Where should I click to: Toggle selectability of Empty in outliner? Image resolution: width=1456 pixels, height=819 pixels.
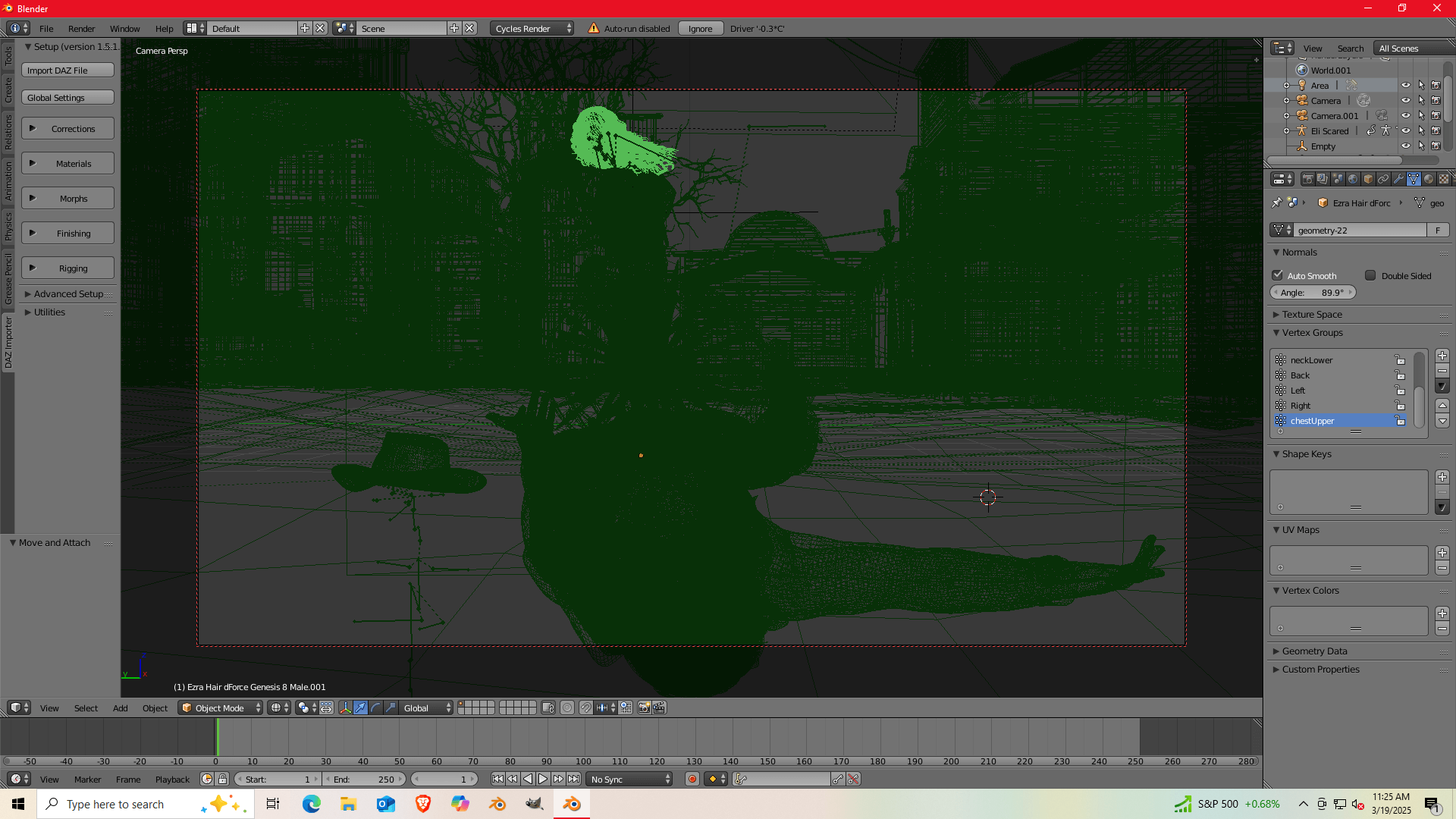pyautogui.click(x=1421, y=146)
